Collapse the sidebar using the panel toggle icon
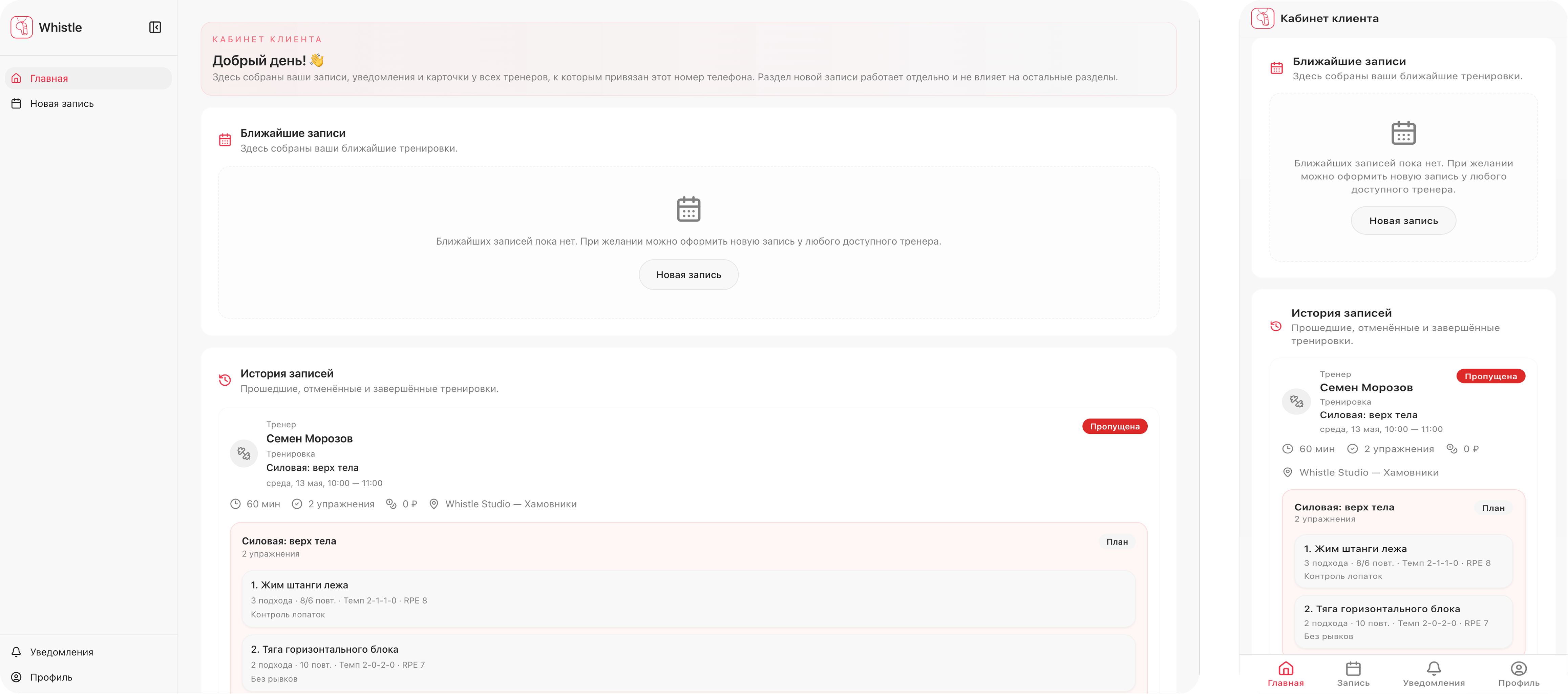 click(x=155, y=27)
